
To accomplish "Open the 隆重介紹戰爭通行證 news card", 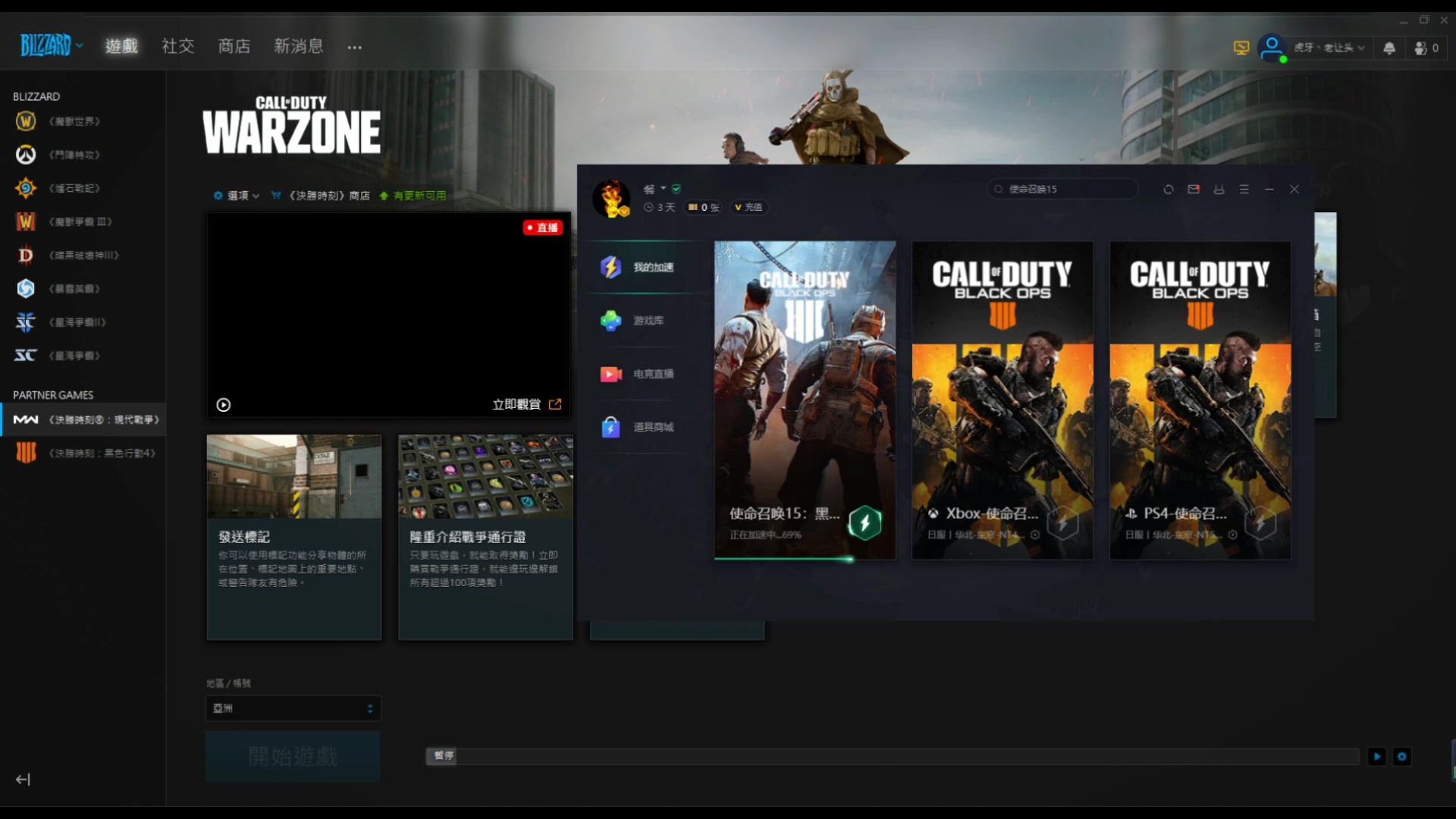I will coord(485,537).
